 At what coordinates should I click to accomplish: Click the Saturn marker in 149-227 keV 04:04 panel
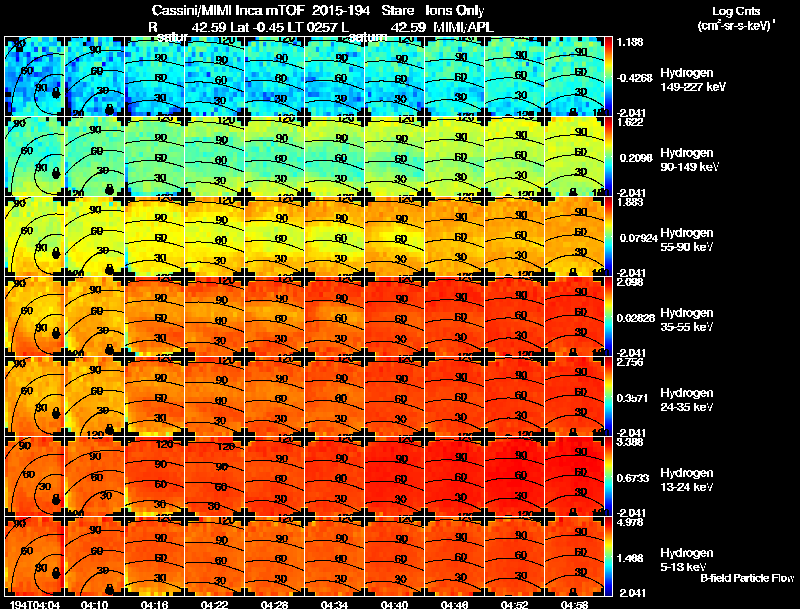point(56,93)
